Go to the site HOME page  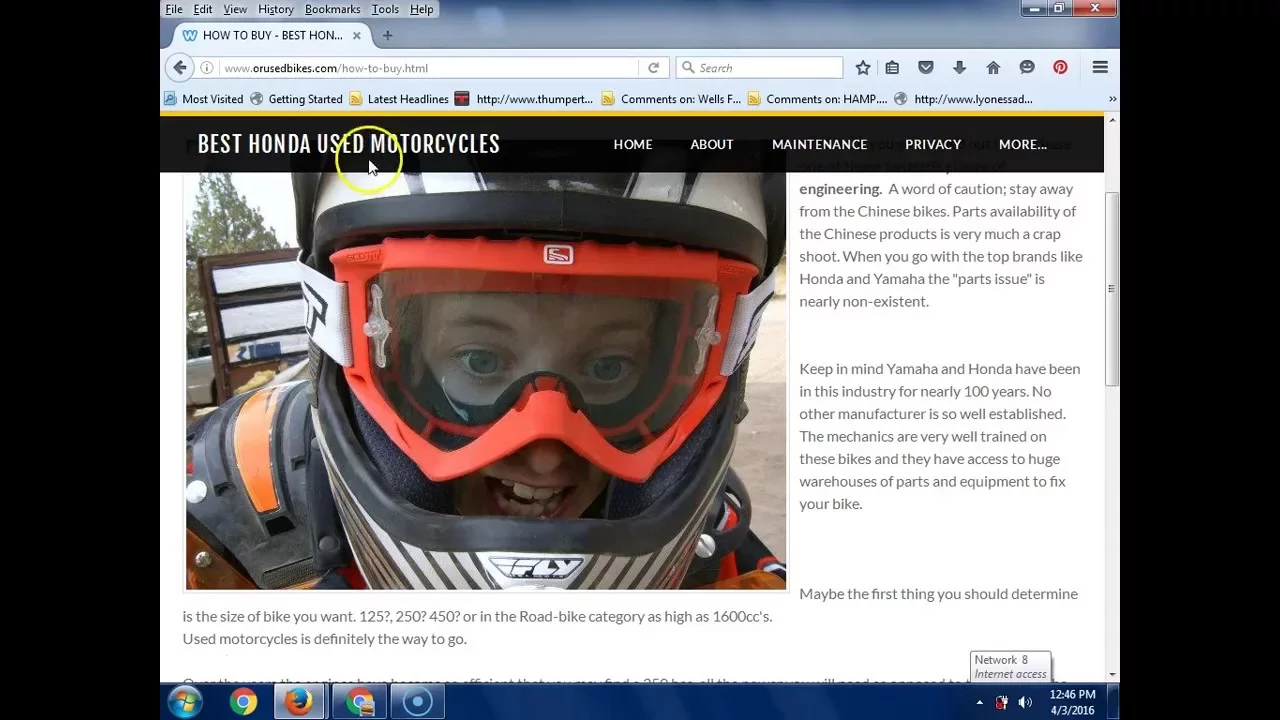pyautogui.click(x=633, y=144)
